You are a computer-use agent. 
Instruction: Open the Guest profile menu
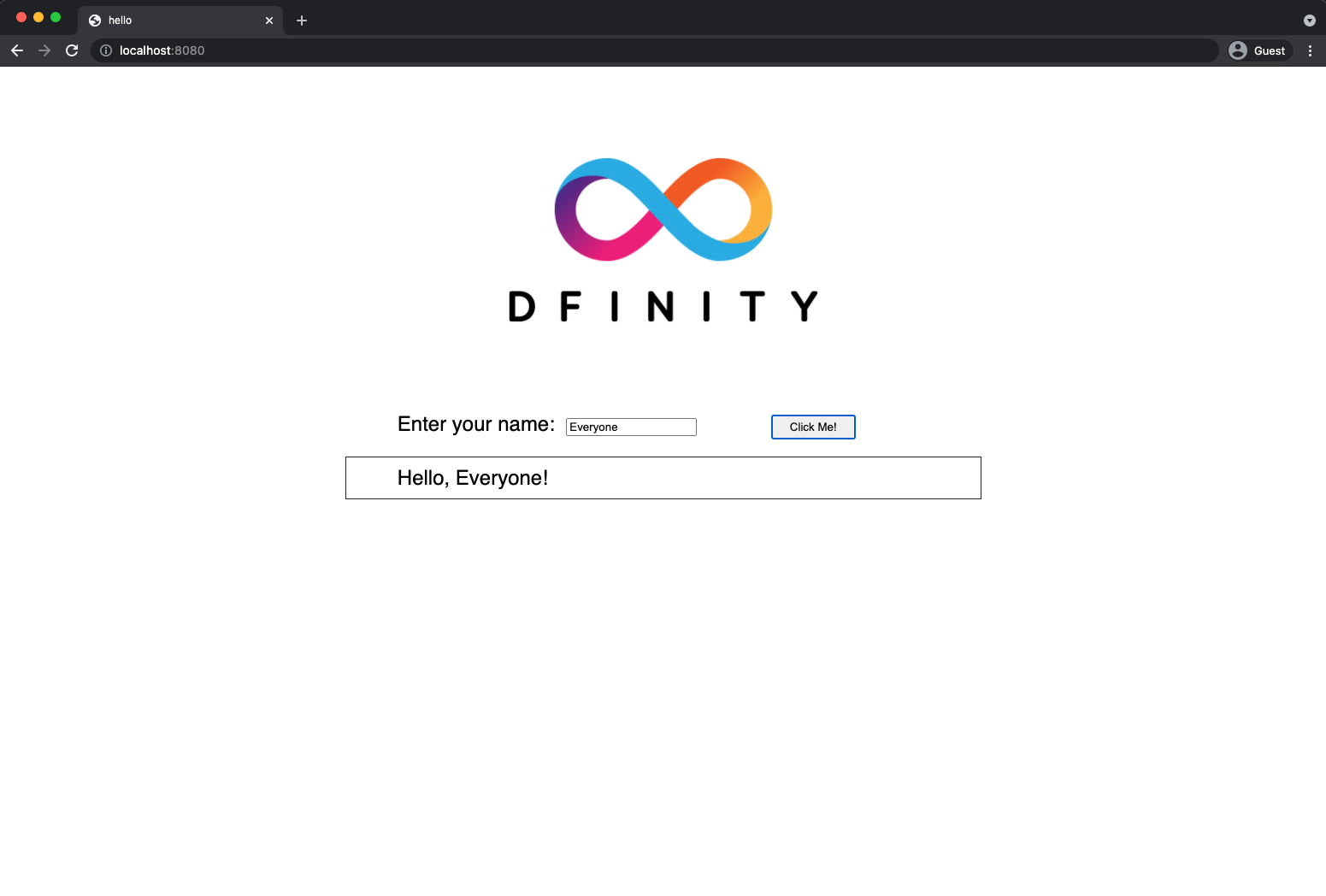(1258, 50)
